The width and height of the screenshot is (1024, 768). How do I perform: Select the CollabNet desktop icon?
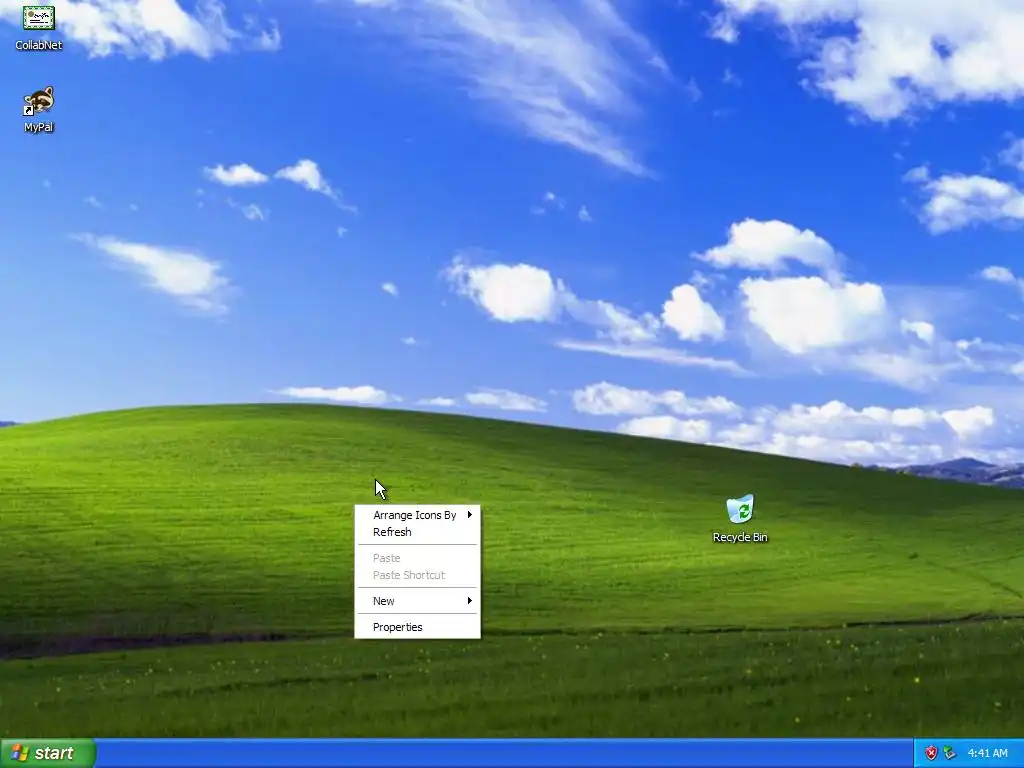[x=39, y=18]
